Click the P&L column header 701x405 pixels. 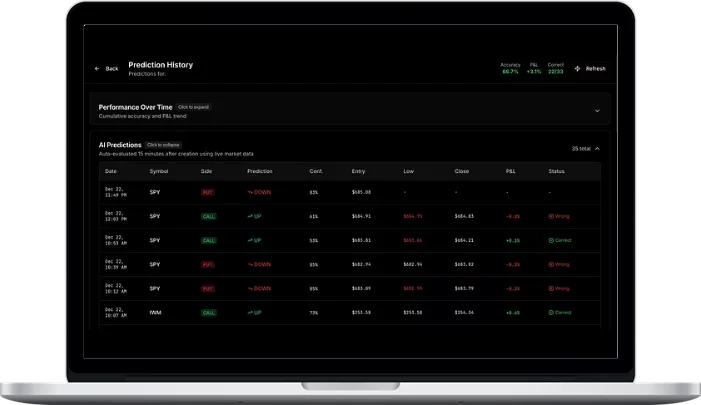510,171
